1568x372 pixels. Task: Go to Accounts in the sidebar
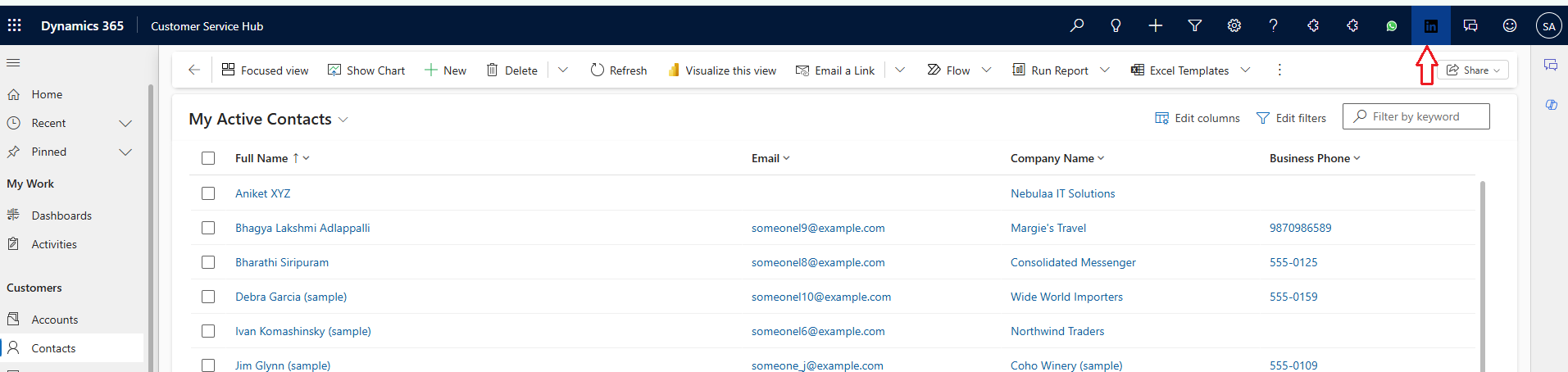pyautogui.click(x=55, y=320)
